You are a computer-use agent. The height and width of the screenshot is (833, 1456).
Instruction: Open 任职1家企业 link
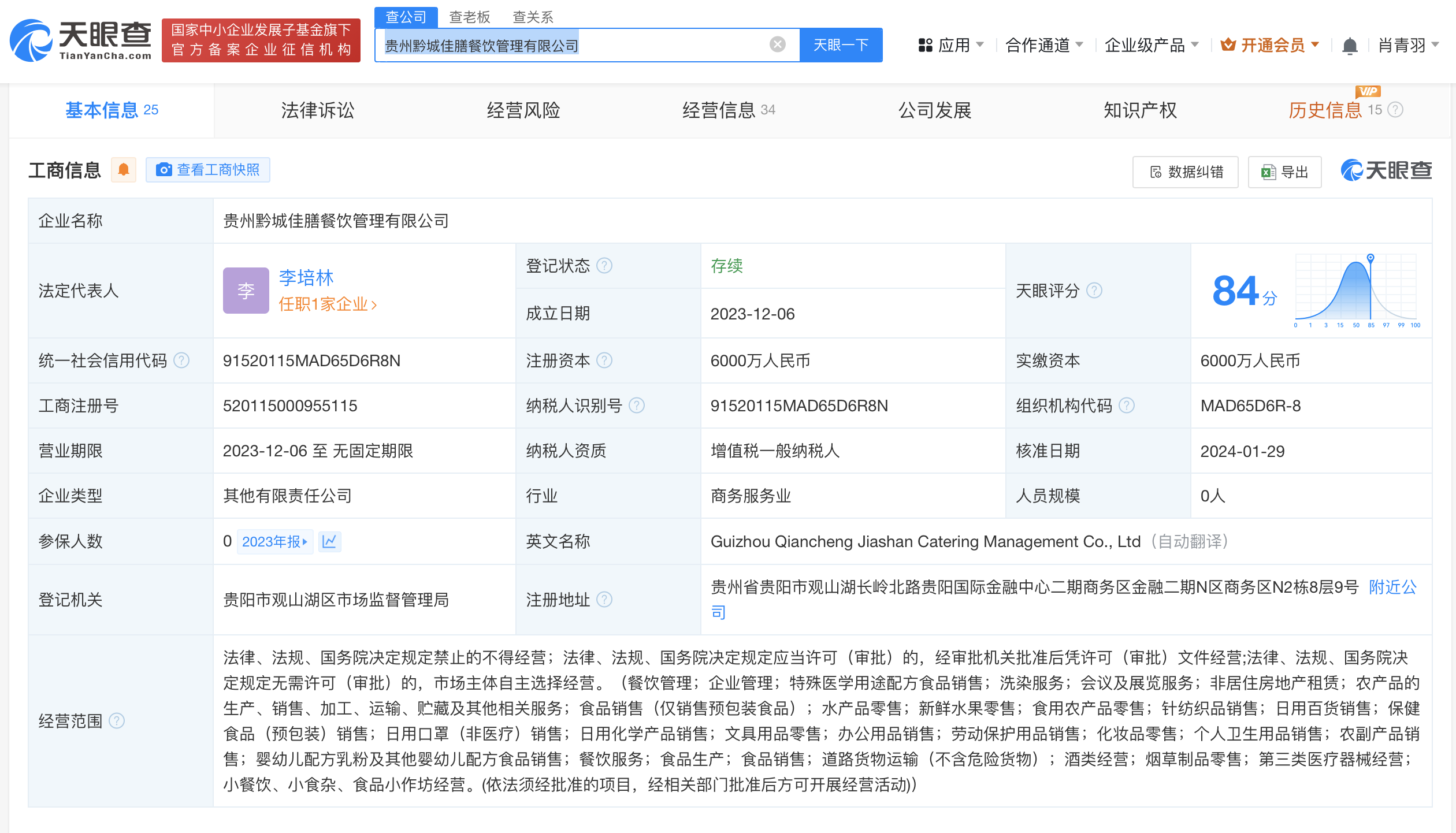tap(328, 304)
